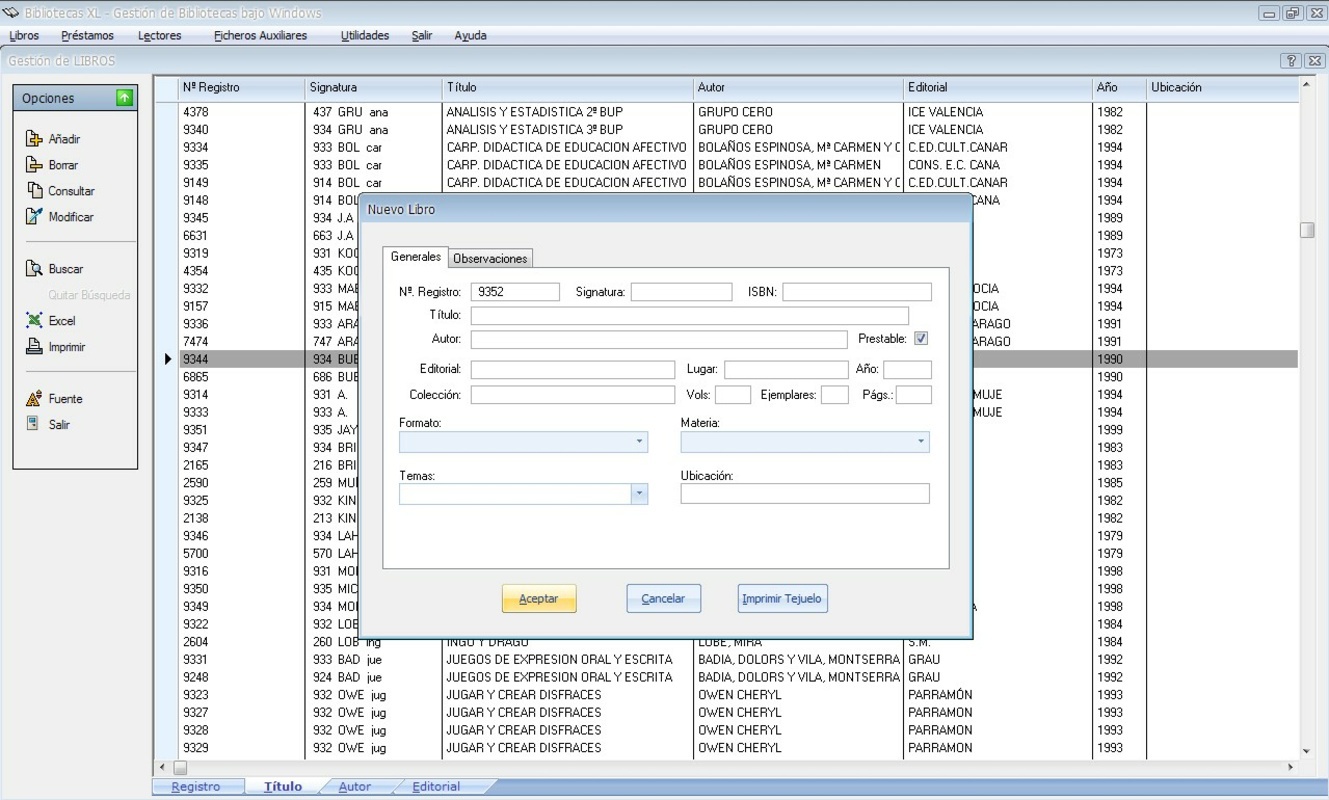
Task: Open the Ficheros Auxiliares menu
Action: tap(261, 36)
